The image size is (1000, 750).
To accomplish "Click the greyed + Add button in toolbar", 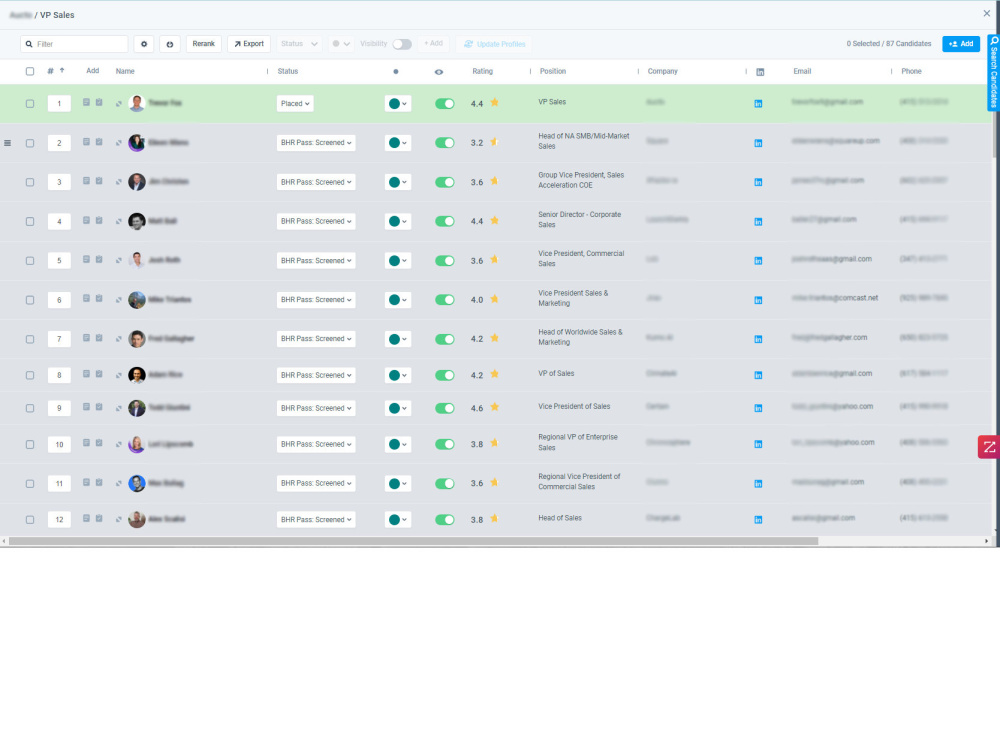I will [434, 43].
